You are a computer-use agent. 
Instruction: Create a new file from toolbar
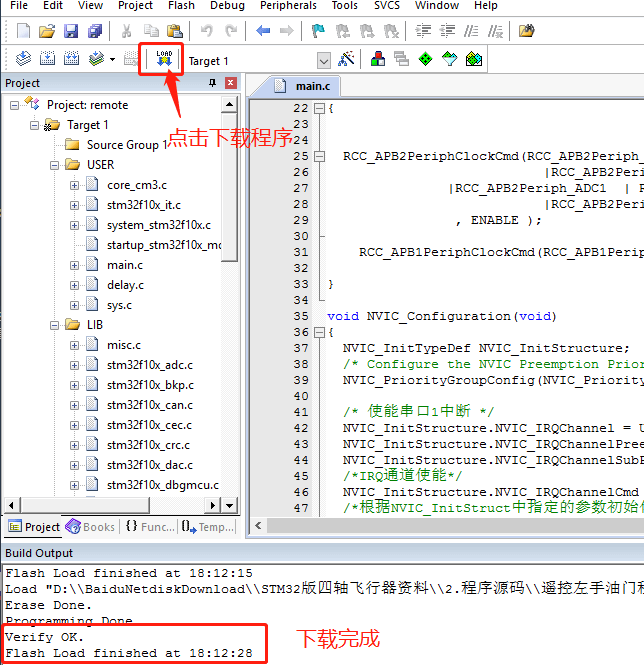(x=21, y=31)
